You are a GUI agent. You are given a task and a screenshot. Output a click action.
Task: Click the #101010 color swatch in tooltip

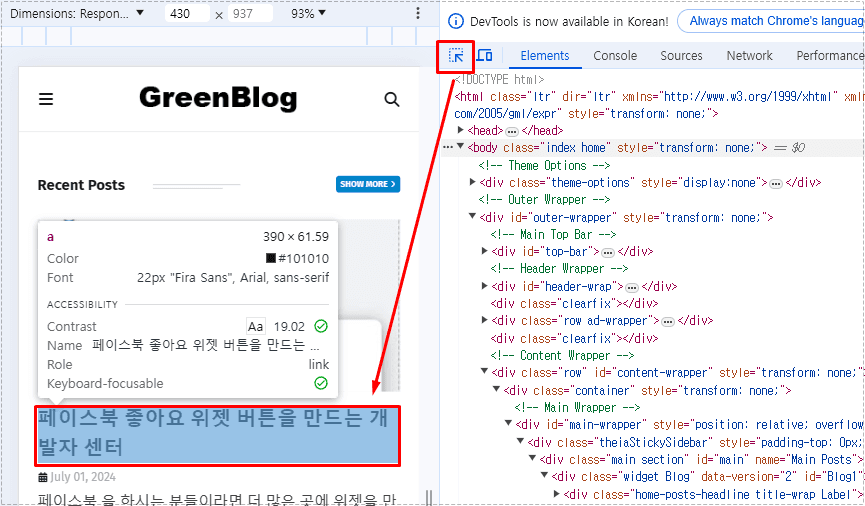coord(271,258)
